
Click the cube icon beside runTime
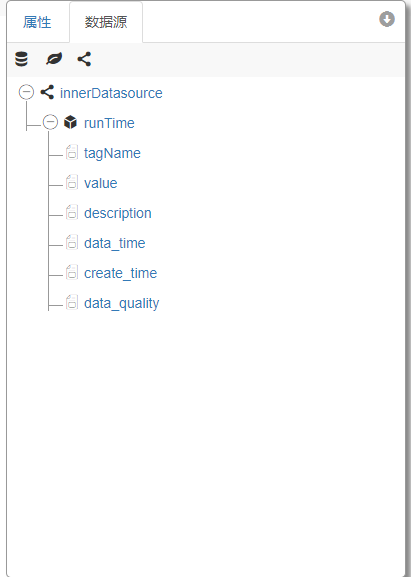(70, 122)
